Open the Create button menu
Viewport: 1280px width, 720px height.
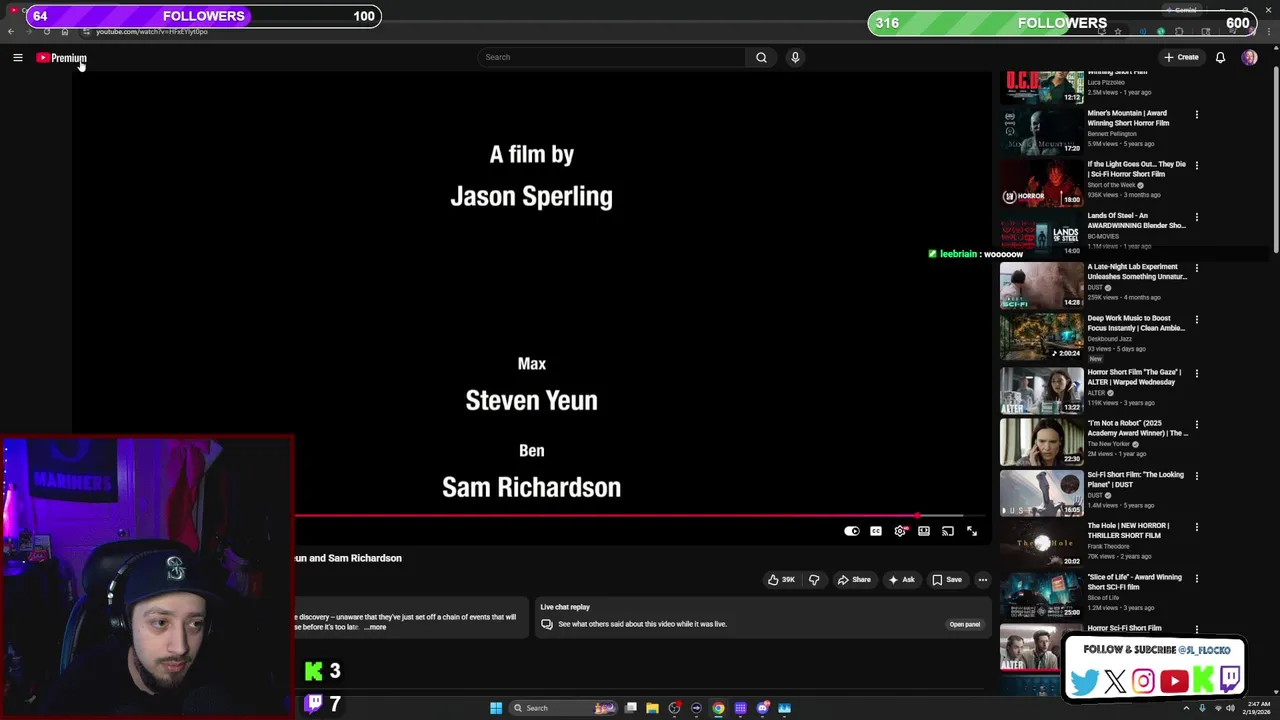tap(1181, 57)
